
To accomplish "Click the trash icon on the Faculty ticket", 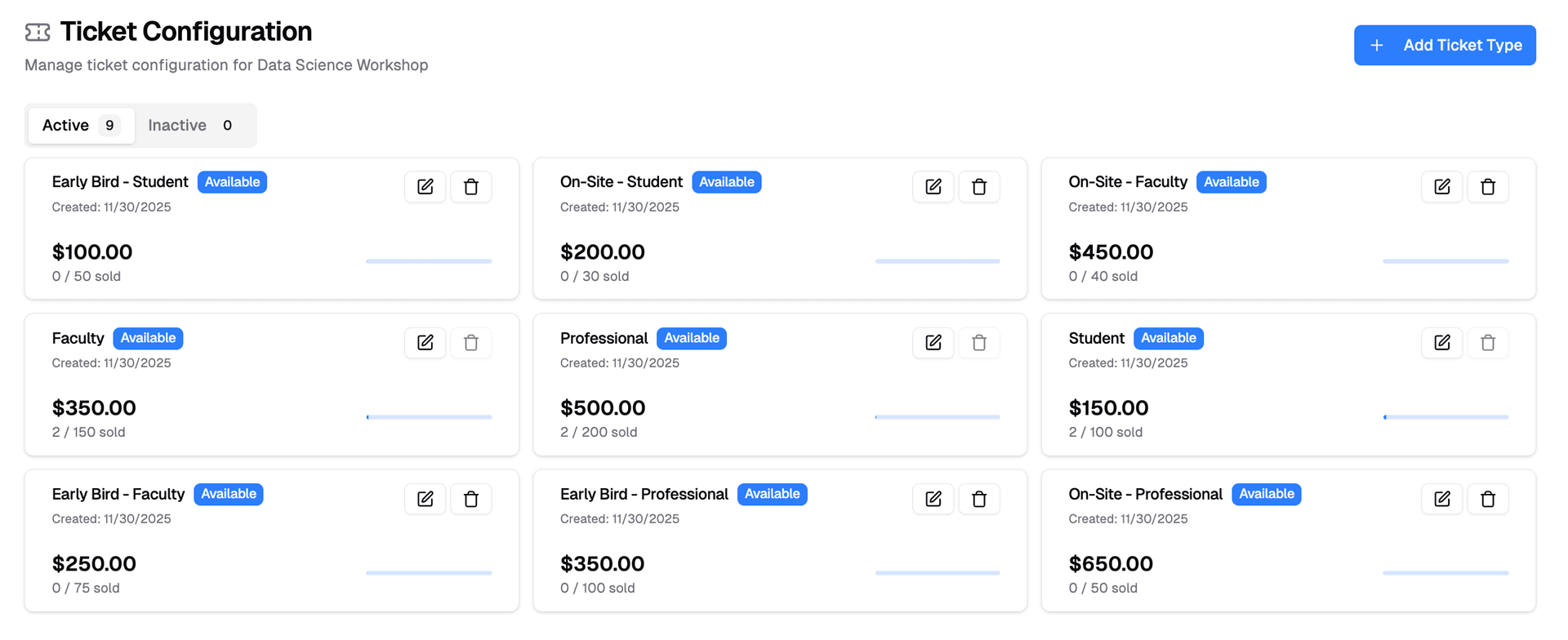I will [x=470, y=342].
